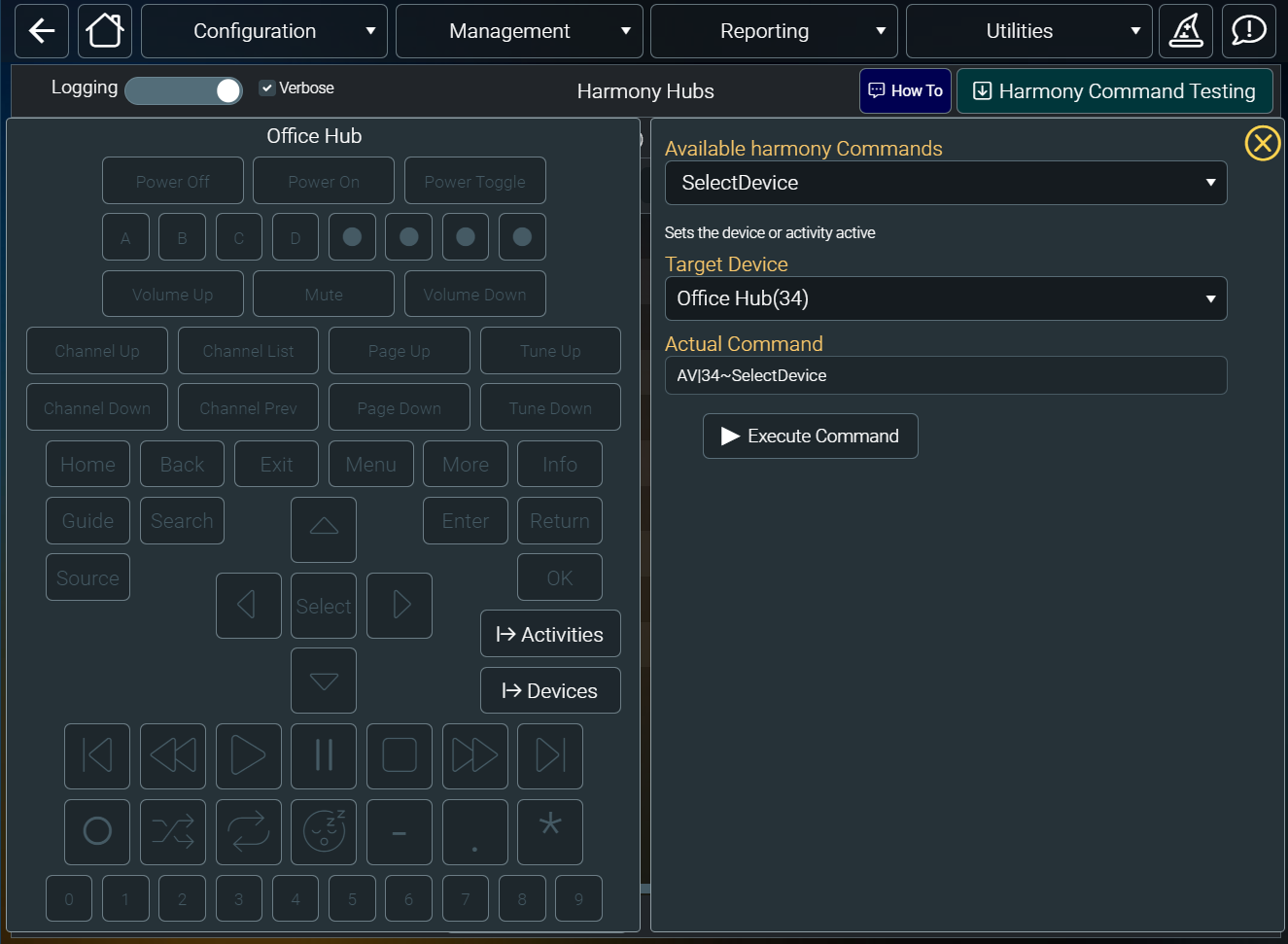
Task: Click the Play triangle on remote
Action: point(249,755)
